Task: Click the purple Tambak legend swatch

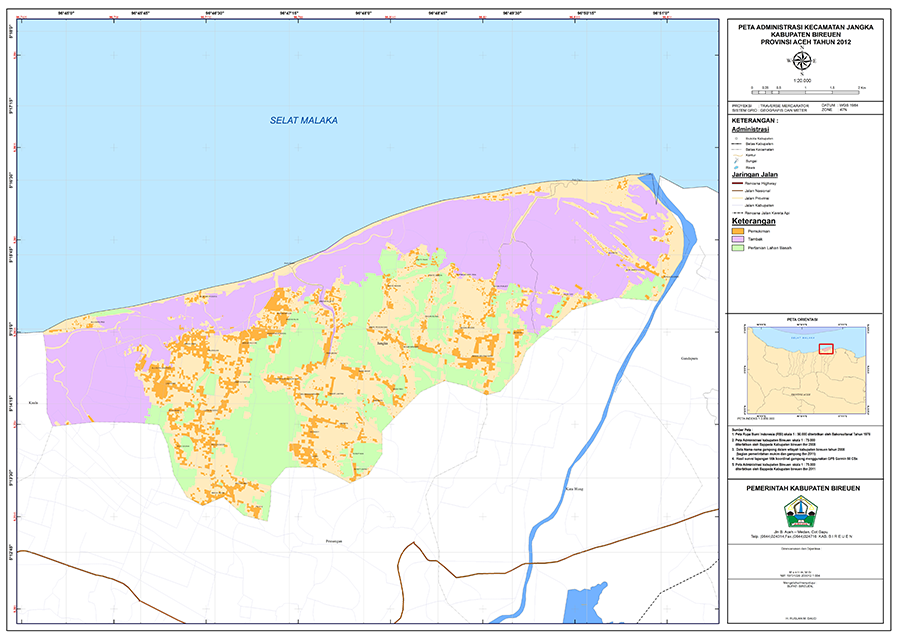Action: coord(739,240)
